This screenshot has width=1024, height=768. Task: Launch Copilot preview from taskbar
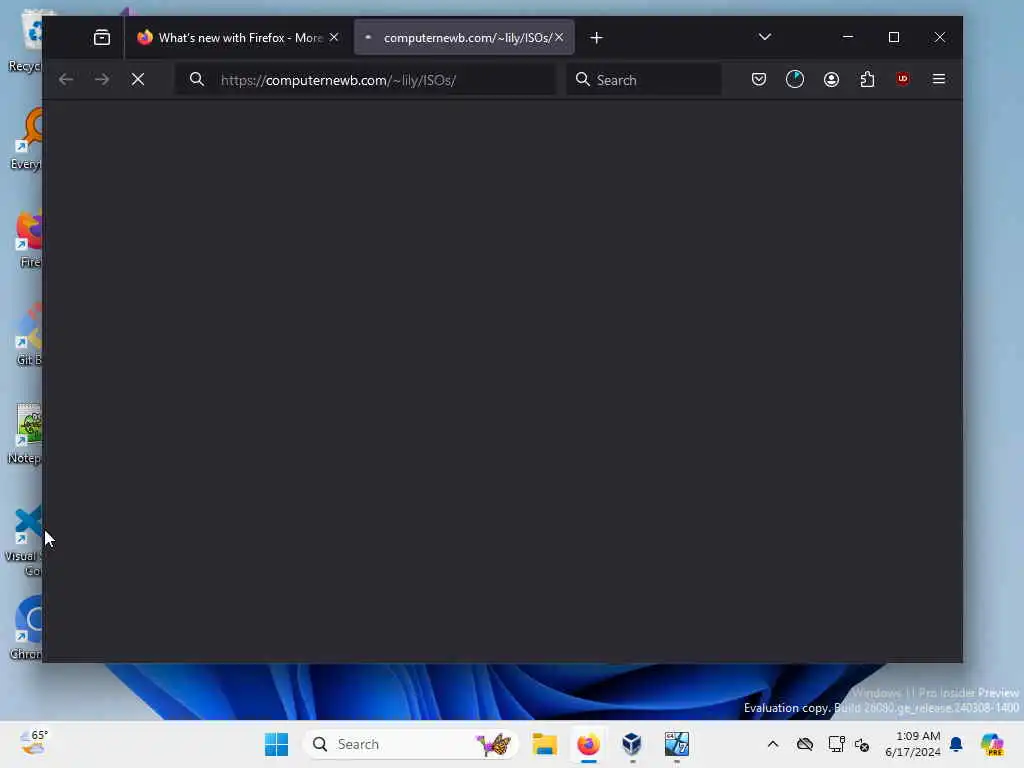pyautogui.click(x=992, y=744)
